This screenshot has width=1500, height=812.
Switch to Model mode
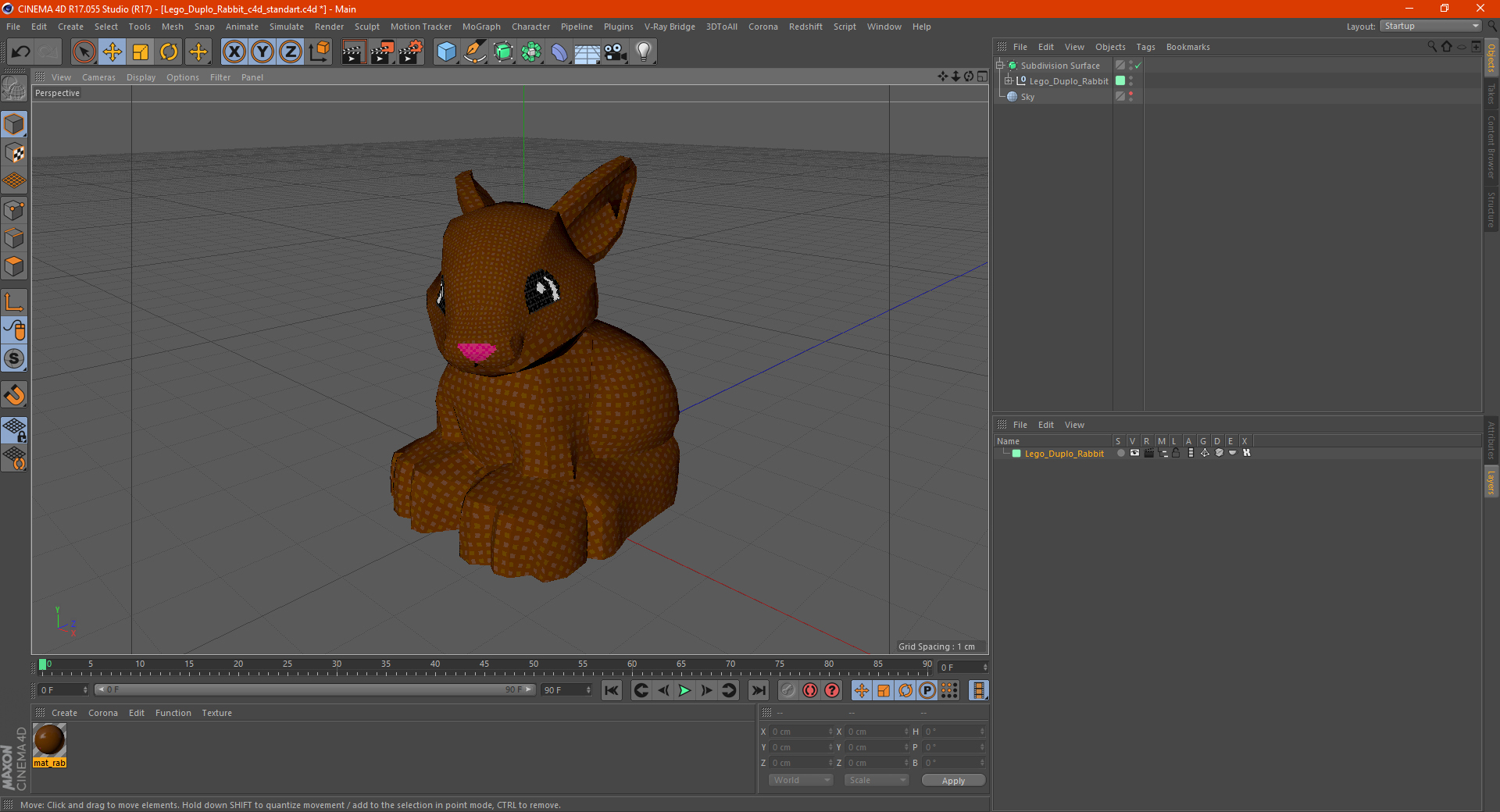pyautogui.click(x=14, y=124)
